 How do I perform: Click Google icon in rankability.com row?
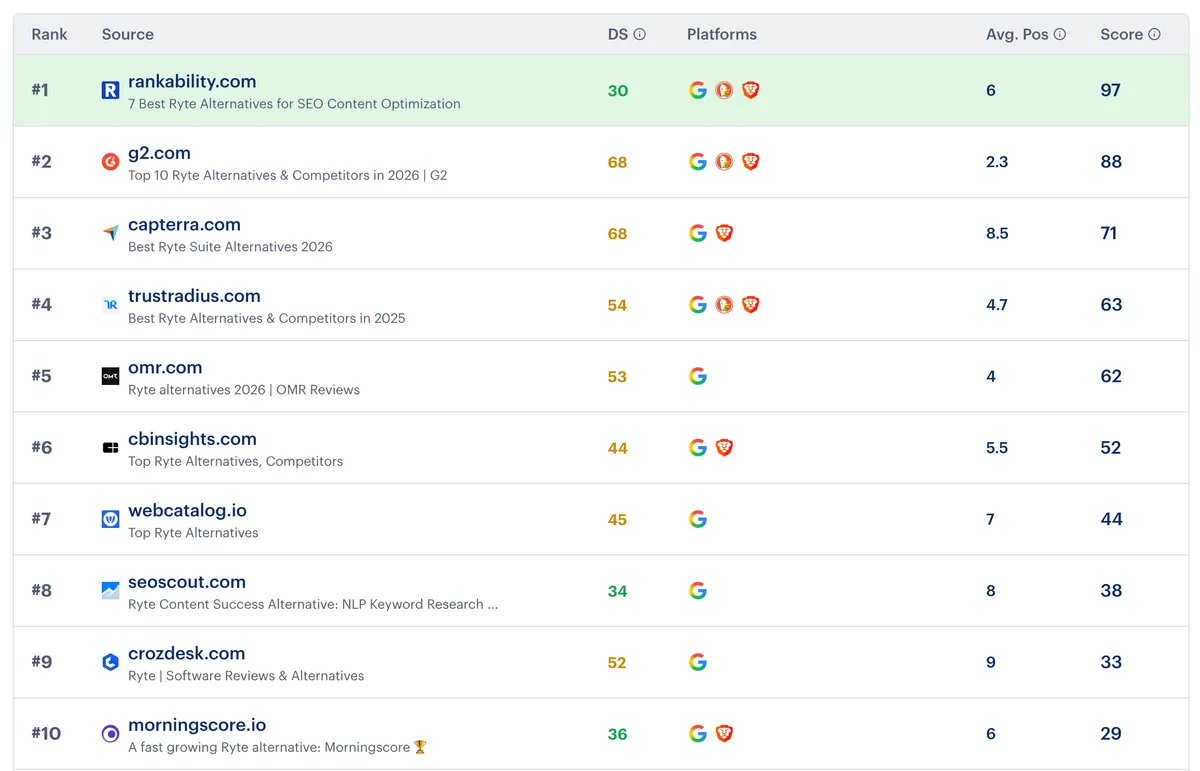698,90
